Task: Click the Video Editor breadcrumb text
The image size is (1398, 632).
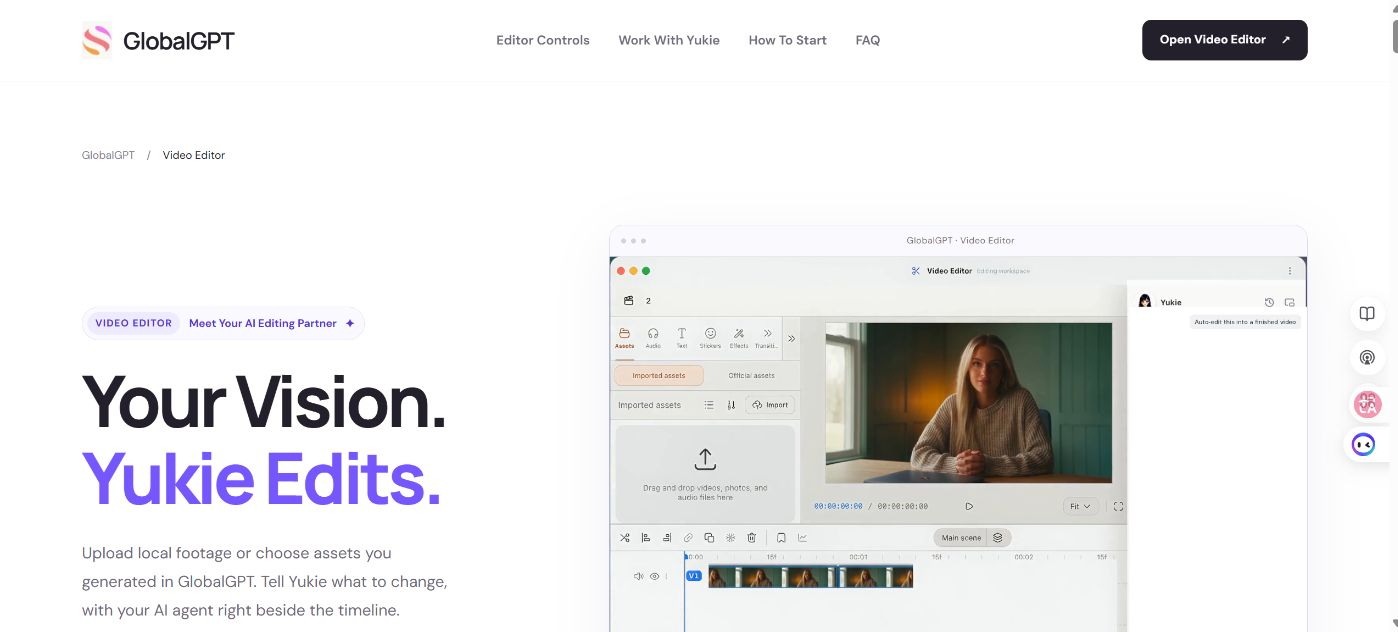Action: [194, 155]
